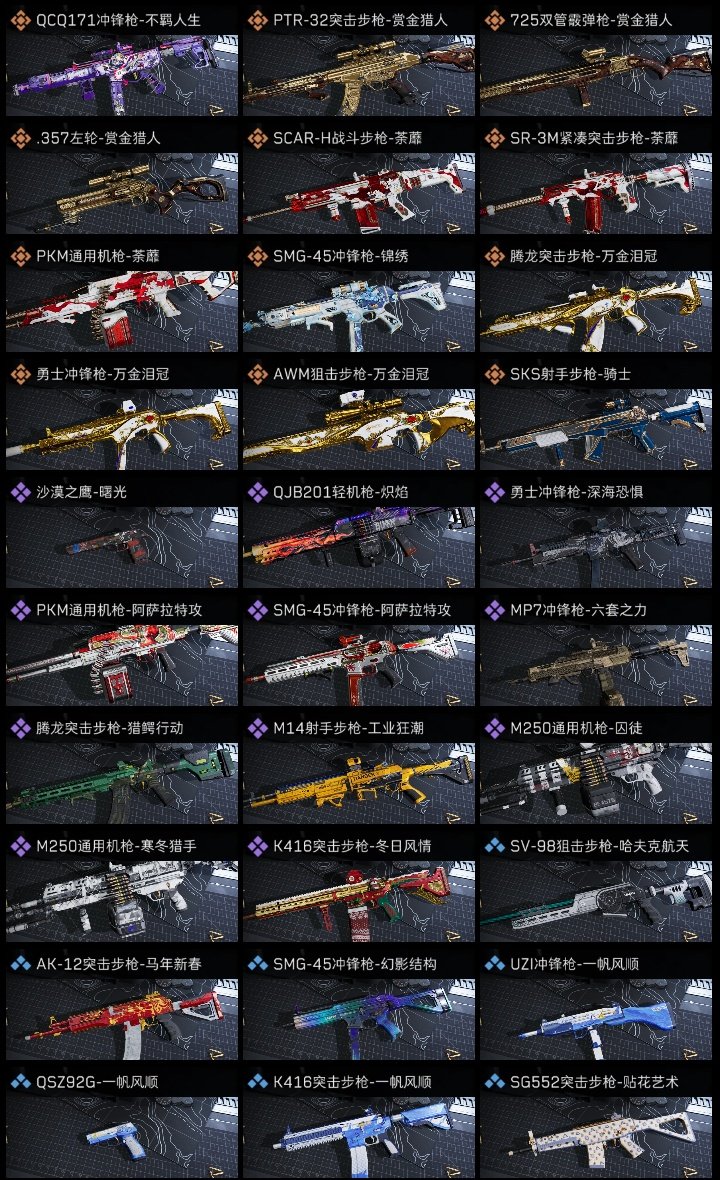Select the 腾龙突击步枪-万金泪冠 gold rifle thumbnail

596,311
